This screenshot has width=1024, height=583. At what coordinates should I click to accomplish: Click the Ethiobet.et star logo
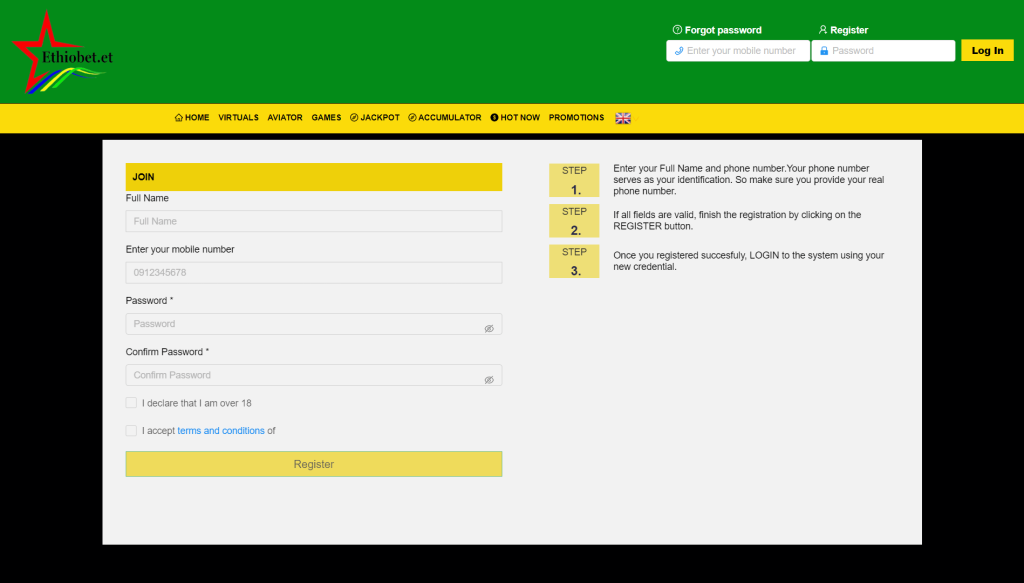63,52
